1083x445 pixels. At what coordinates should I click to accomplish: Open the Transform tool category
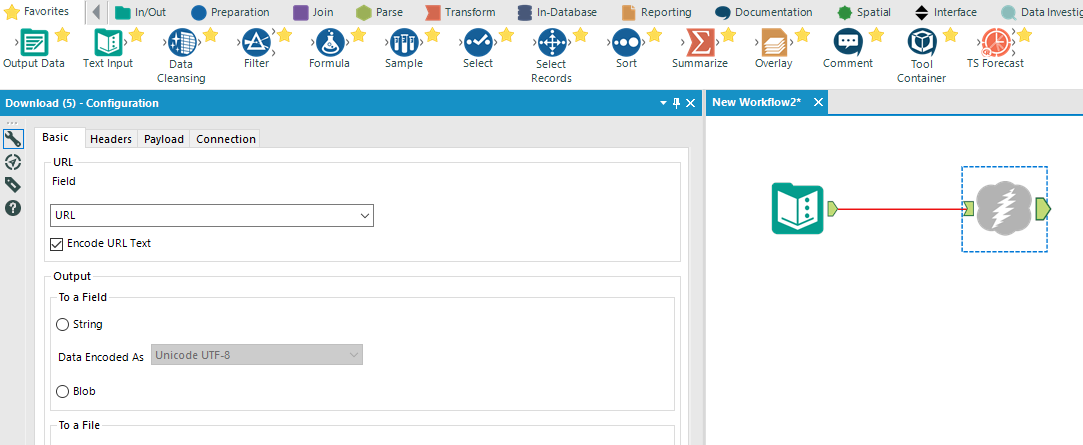tap(461, 12)
